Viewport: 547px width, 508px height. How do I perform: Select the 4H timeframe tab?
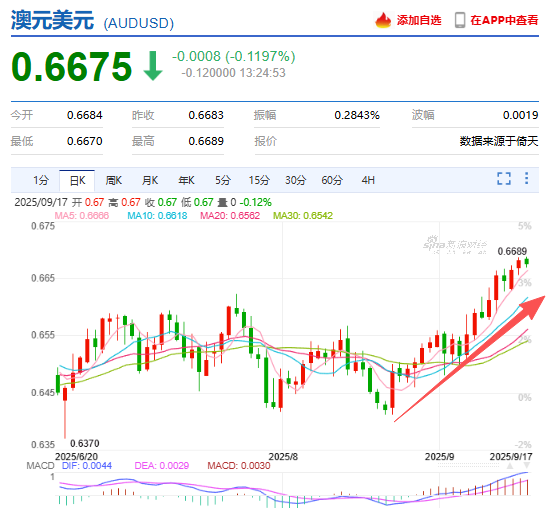pyautogui.click(x=368, y=180)
